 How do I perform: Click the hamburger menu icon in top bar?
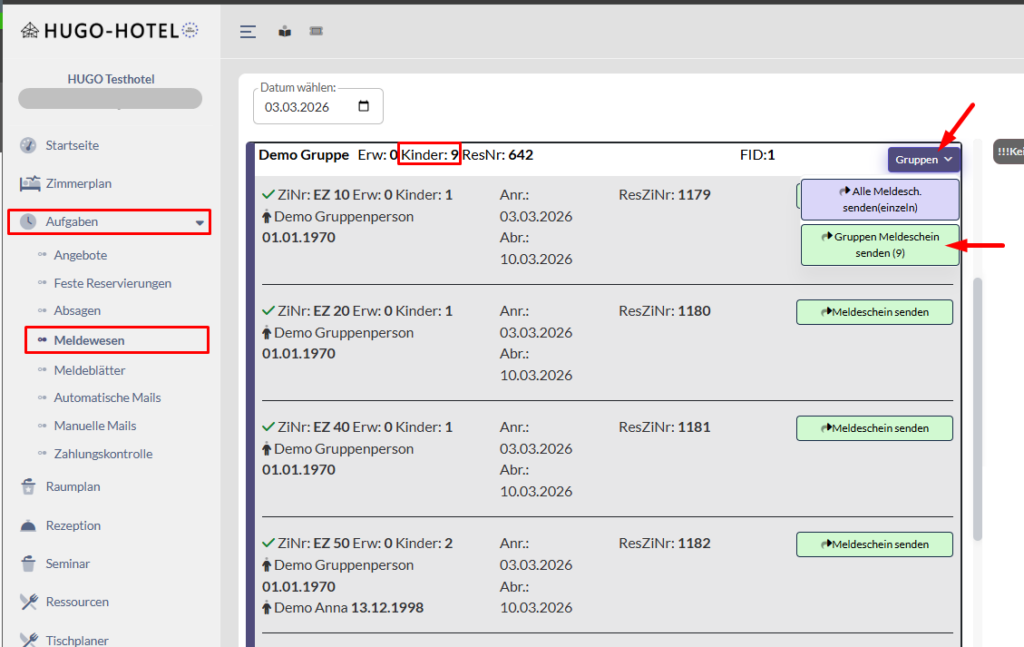coord(249,31)
